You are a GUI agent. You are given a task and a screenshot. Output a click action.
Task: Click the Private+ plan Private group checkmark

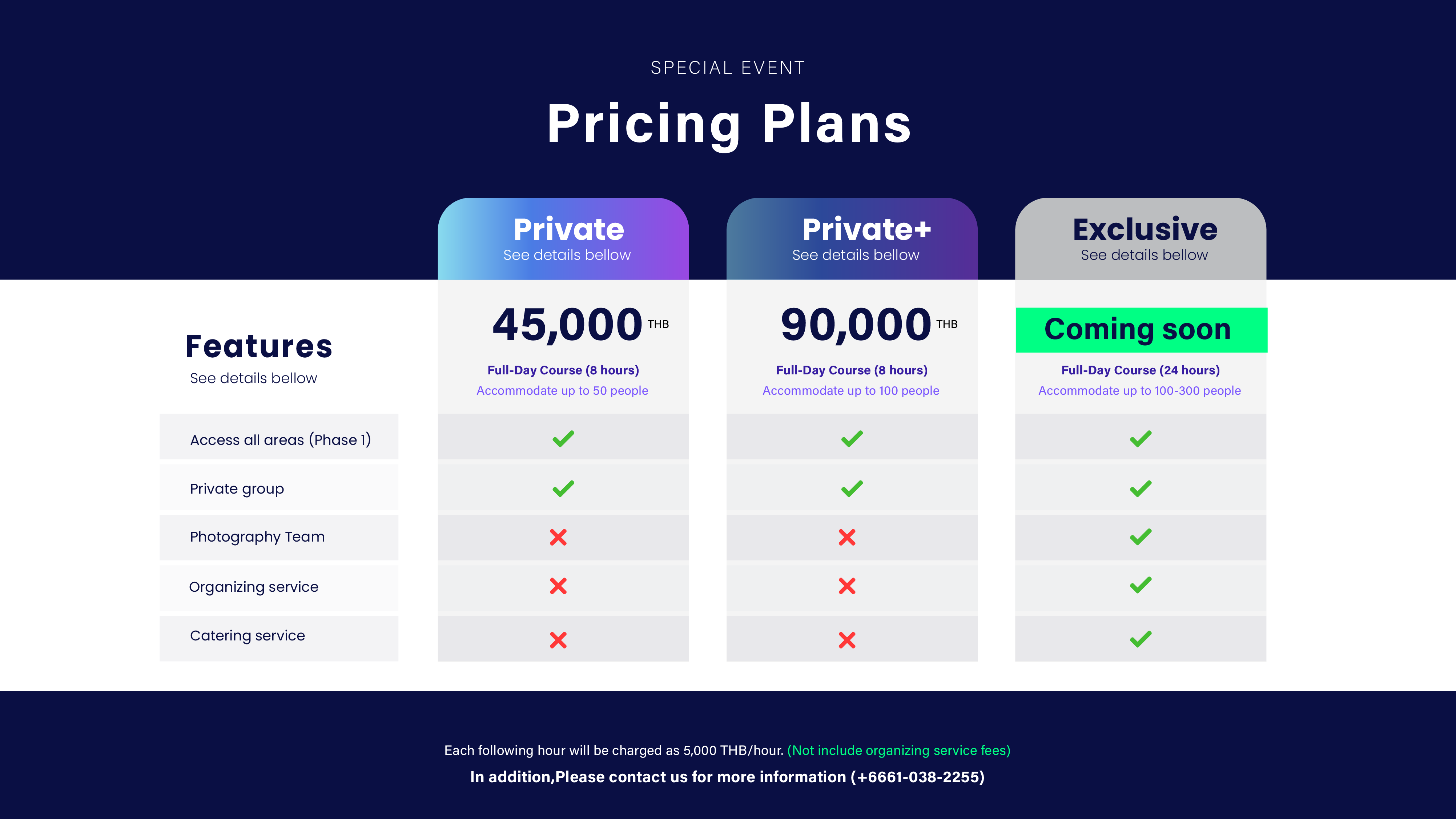tap(852, 488)
